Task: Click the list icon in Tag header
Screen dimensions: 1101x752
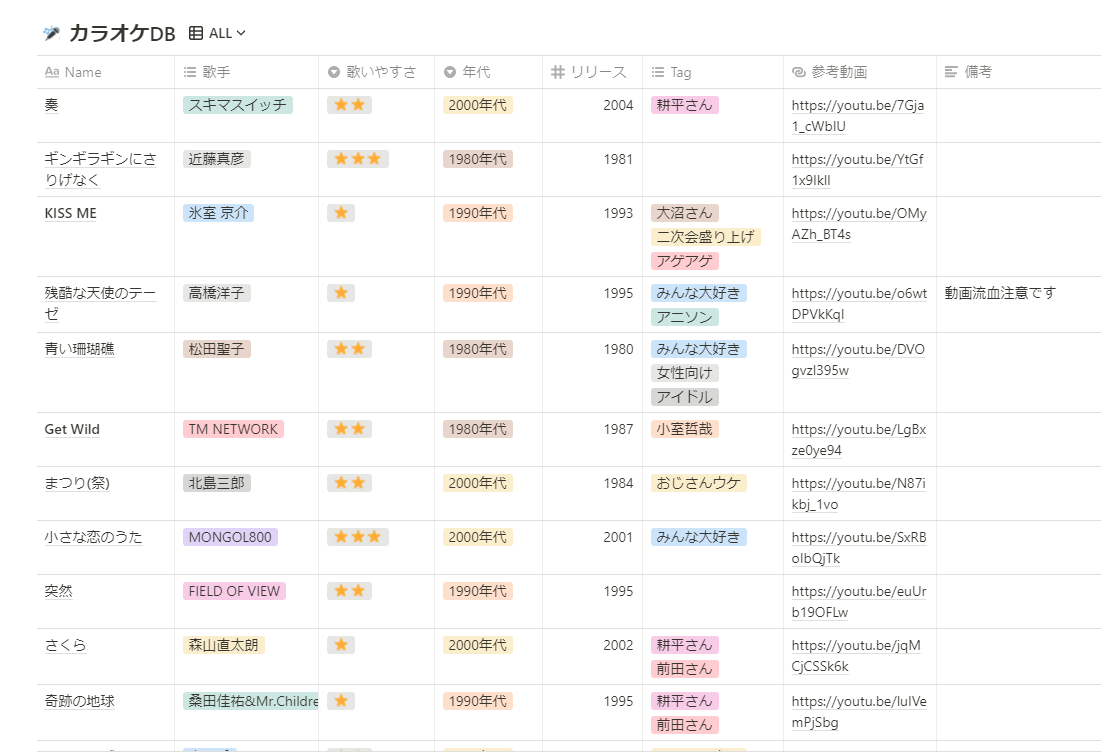Action: pos(658,72)
